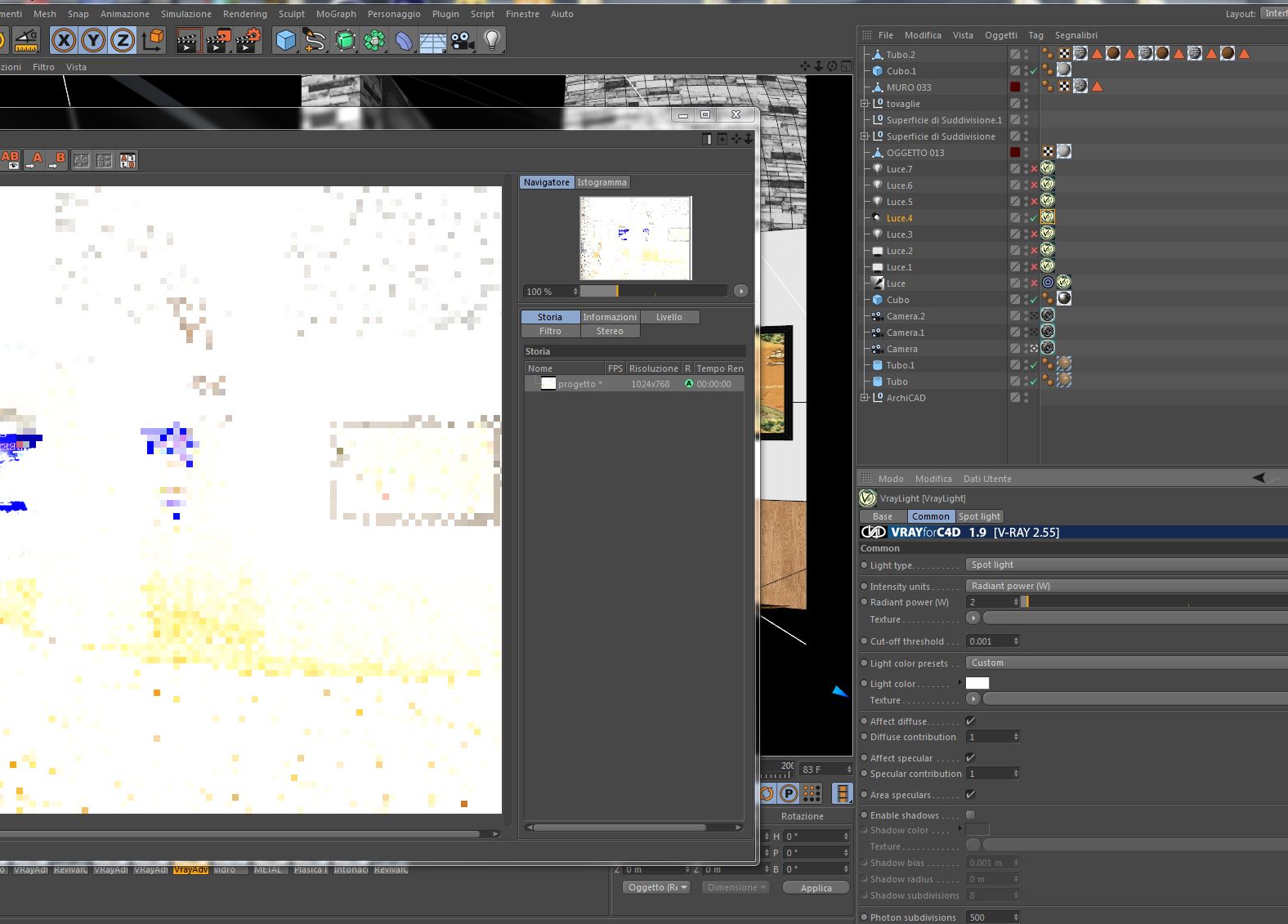This screenshot has height=924, width=1288.
Task: Toggle the Z axis lock icon
Action: (123, 40)
